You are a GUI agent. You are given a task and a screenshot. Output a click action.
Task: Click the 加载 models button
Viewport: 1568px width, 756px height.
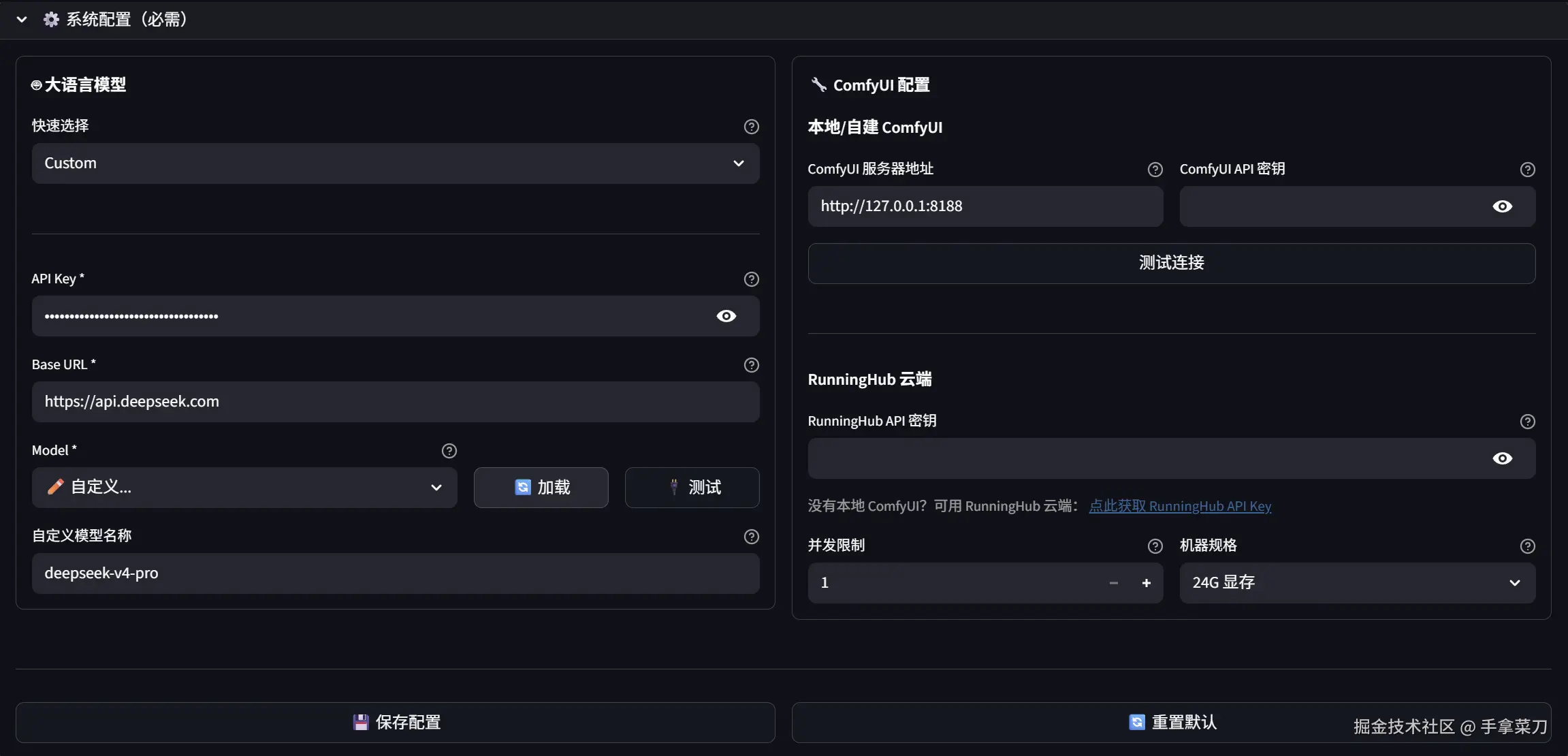click(541, 488)
